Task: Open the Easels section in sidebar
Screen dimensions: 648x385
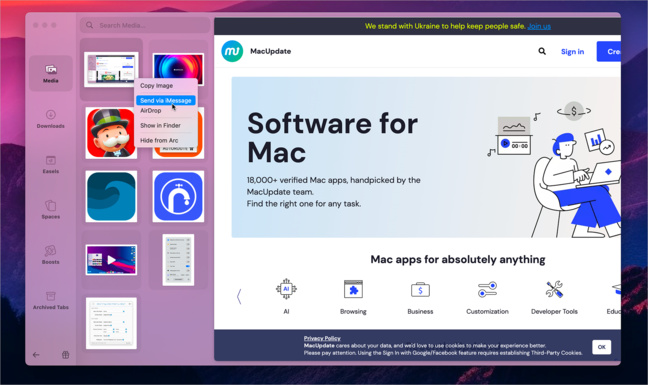Action: (x=50, y=164)
